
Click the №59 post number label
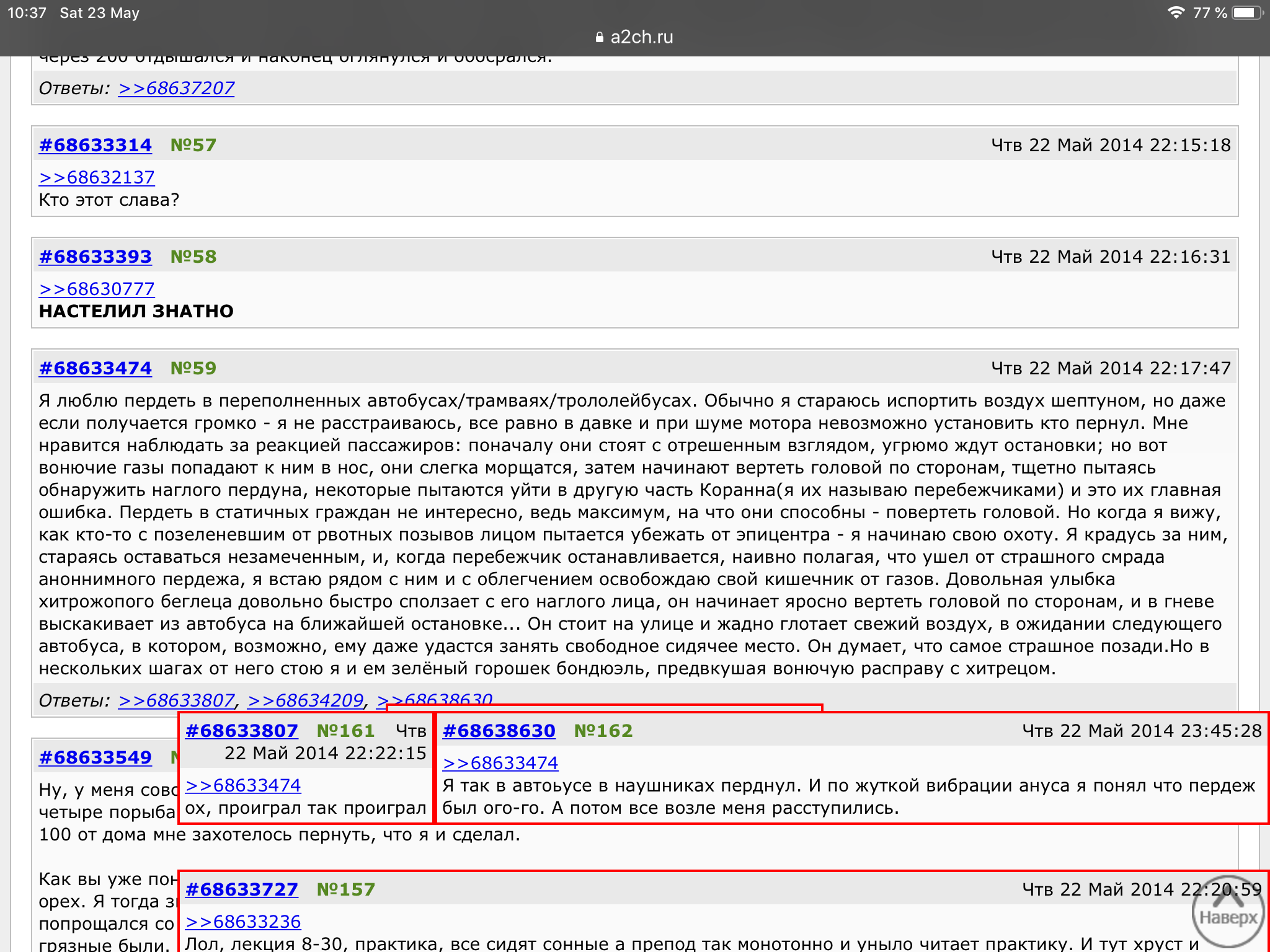tap(193, 368)
